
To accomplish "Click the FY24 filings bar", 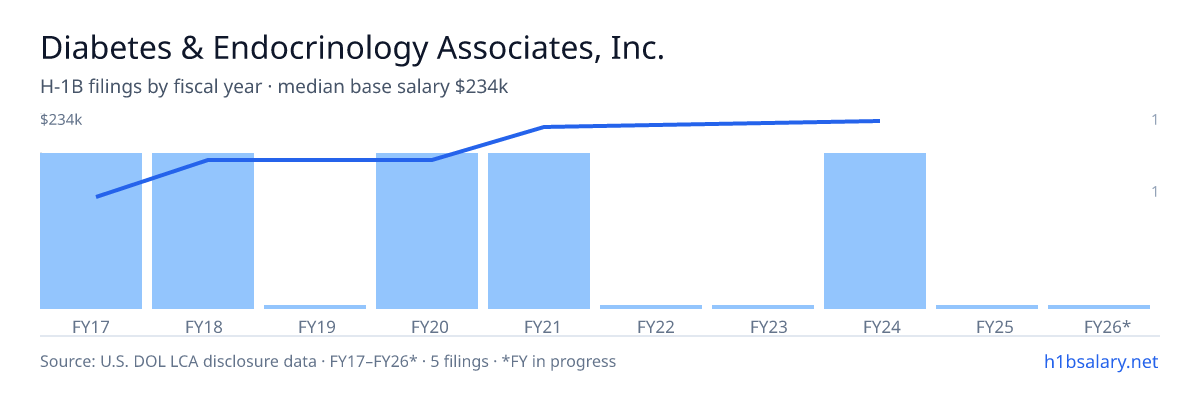I will [875, 231].
